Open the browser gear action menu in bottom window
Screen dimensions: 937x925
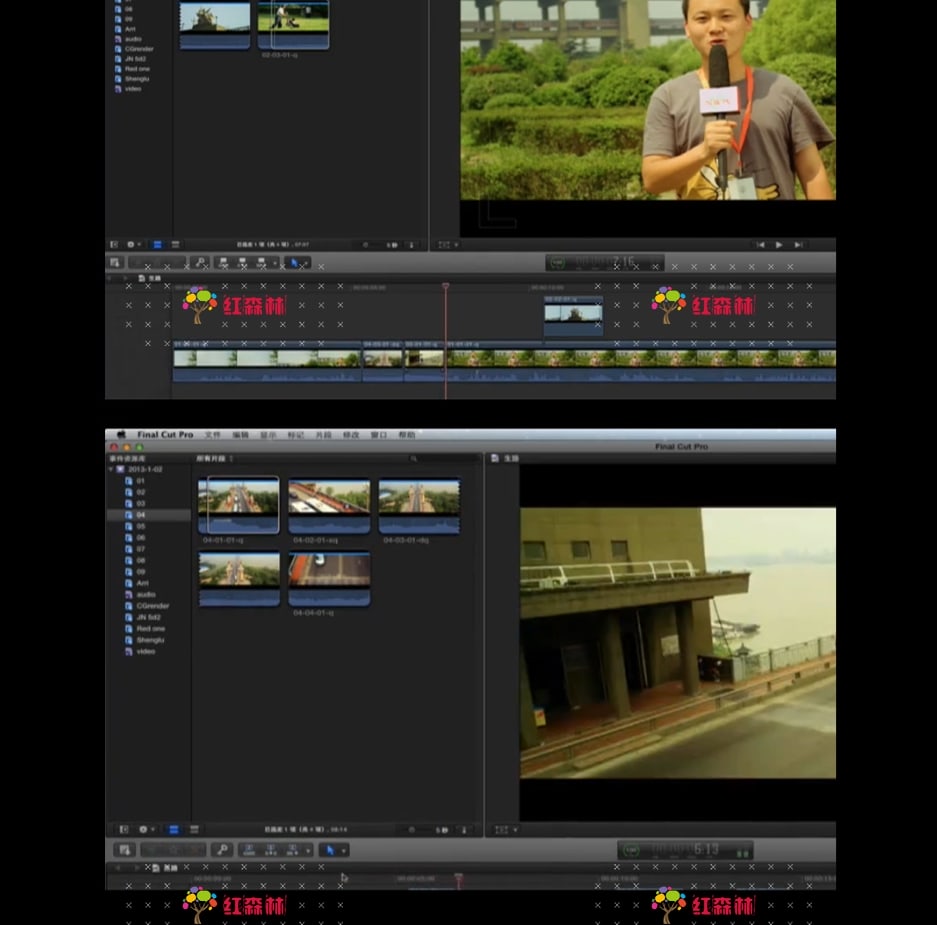point(146,829)
